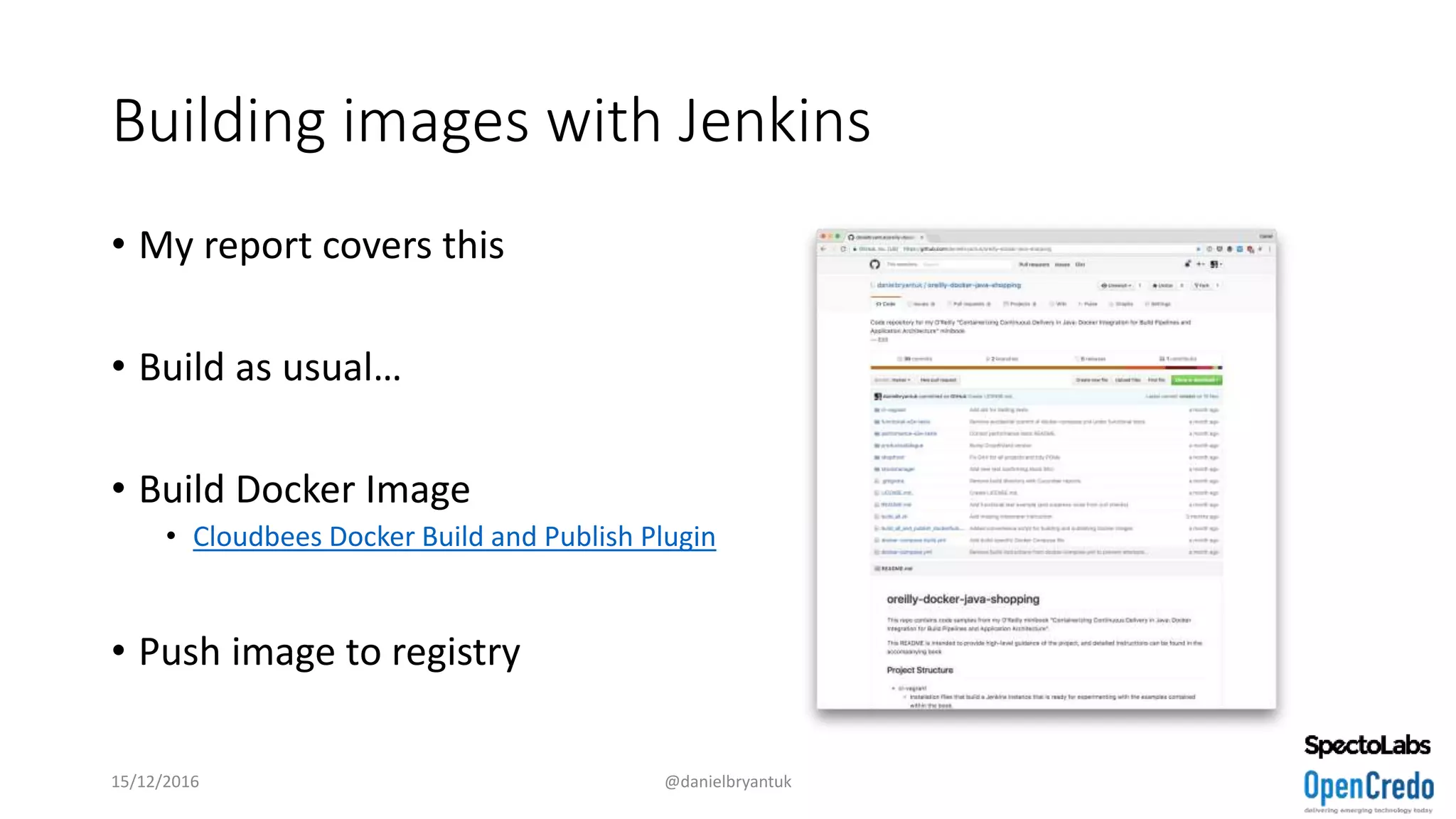
Task: Click New pull request button
Action: pyautogui.click(x=938, y=380)
